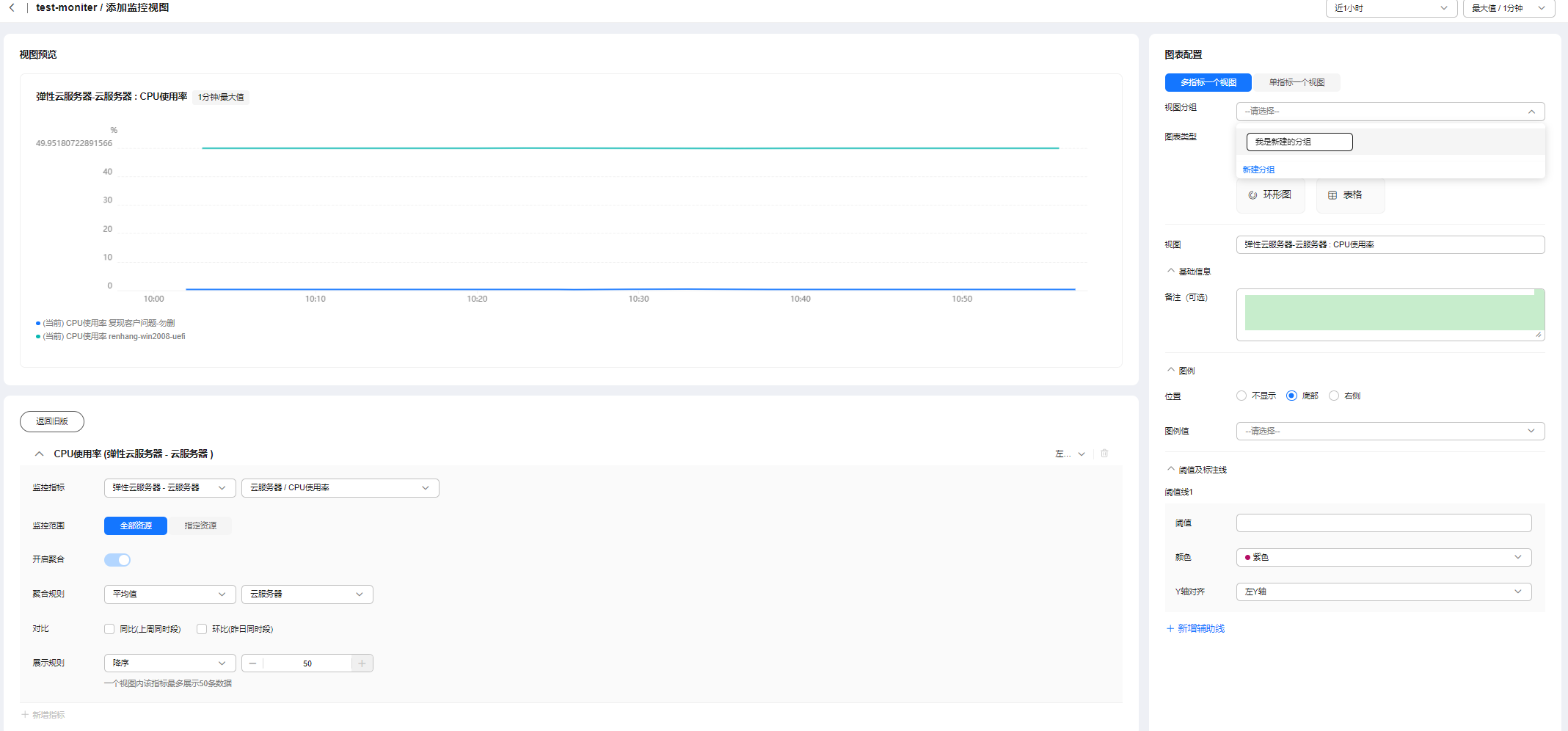This screenshot has height=731, width=1568.
Task: Select the 表格 chart type icon
Action: pyautogui.click(x=1332, y=195)
